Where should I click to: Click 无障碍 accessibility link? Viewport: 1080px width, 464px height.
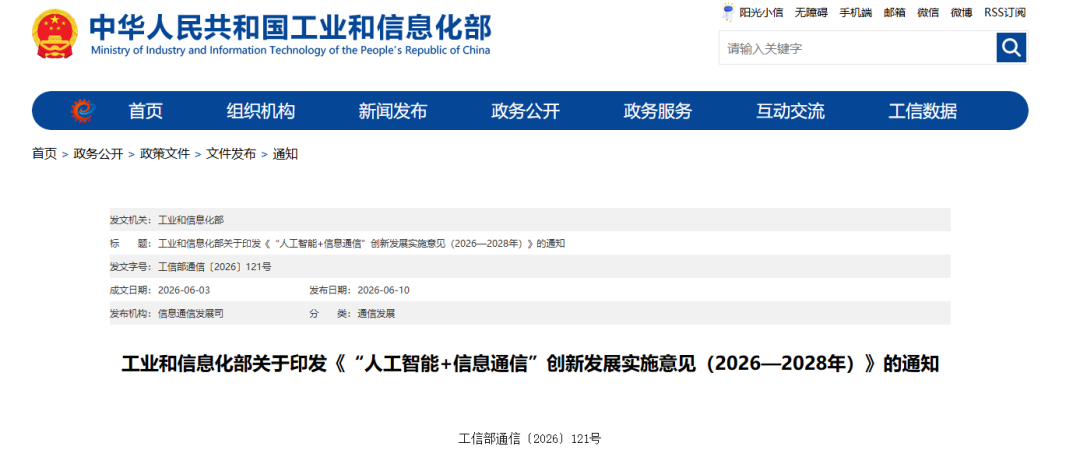pos(811,12)
